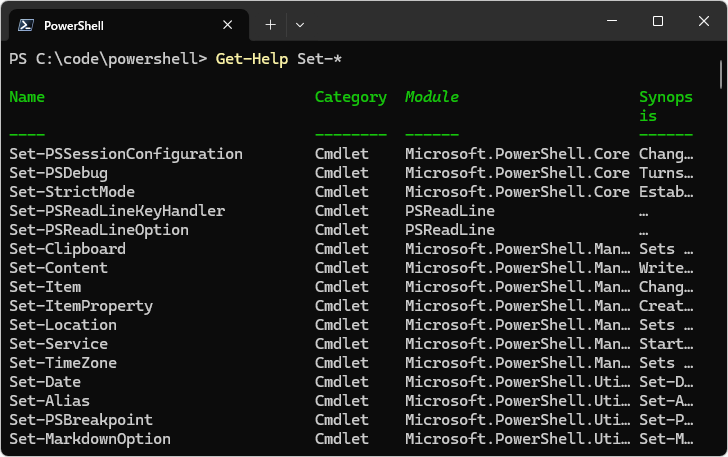Click the PowerShell tab icon
The width and height of the screenshot is (728, 457).
pos(26,24)
